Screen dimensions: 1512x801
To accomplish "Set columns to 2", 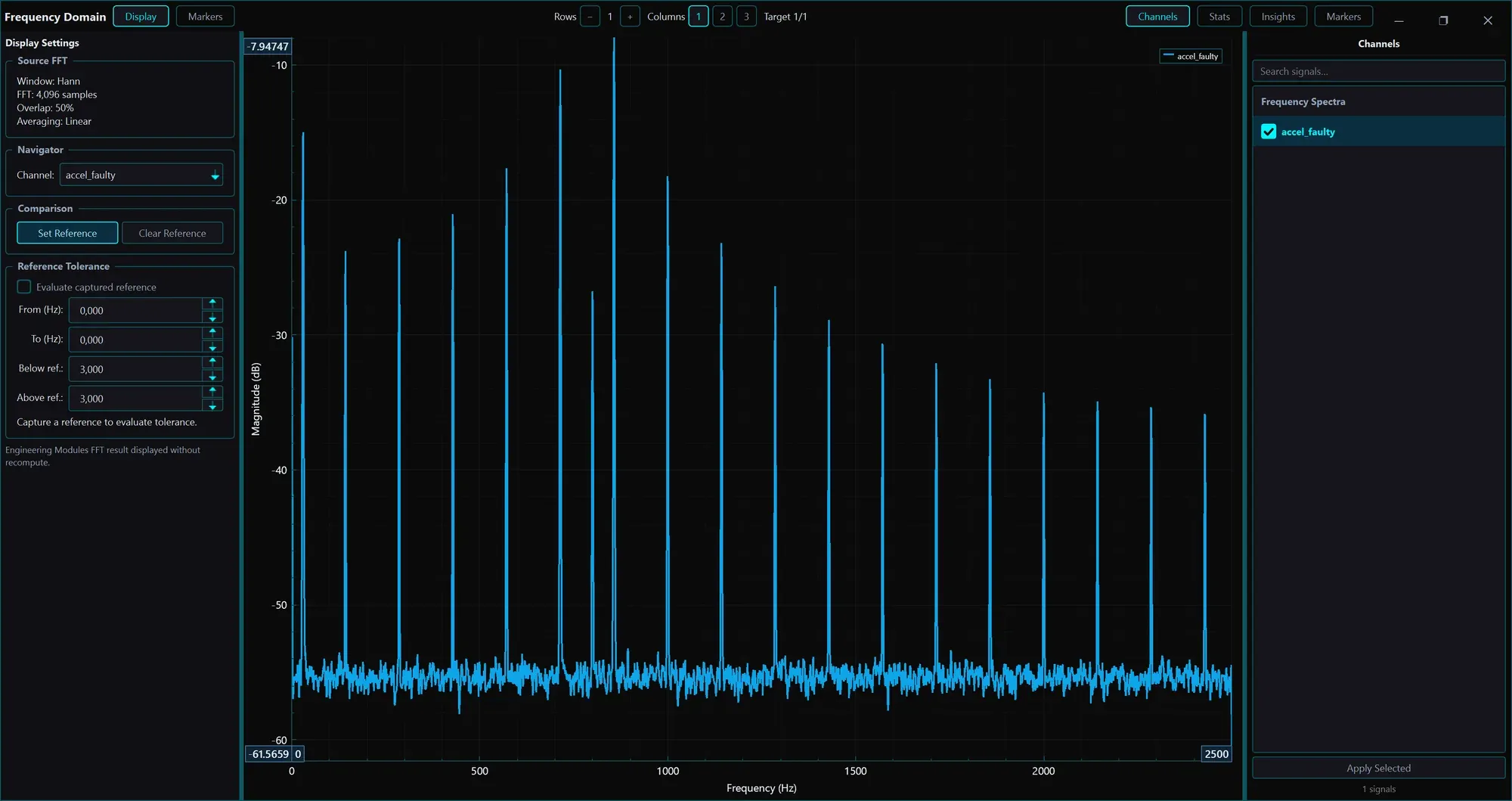I will [x=722, y=17].
